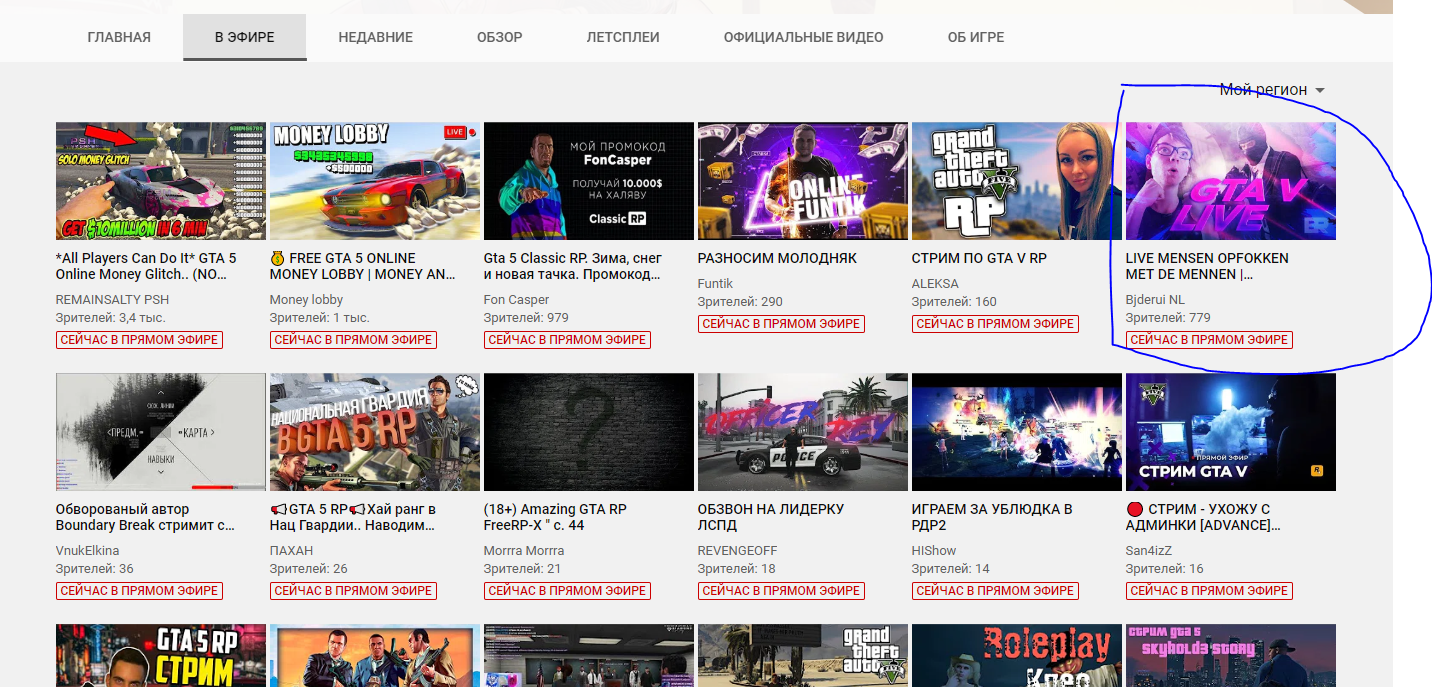1432x687 pixels.
Task: Open the Online Funtik stream thumbnail
Action: coord(802,181)
